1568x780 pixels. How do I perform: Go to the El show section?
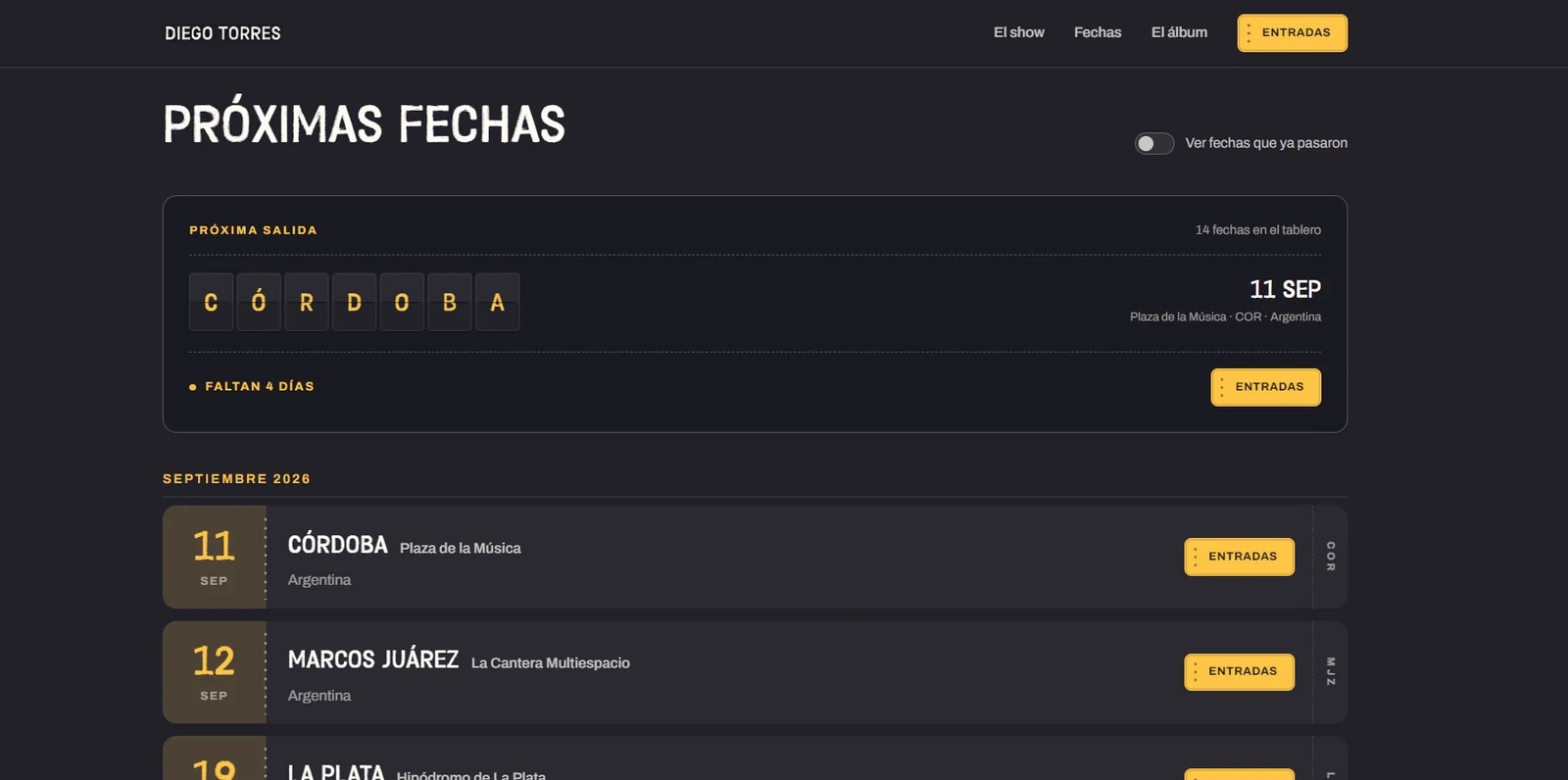click(1019, 32)
